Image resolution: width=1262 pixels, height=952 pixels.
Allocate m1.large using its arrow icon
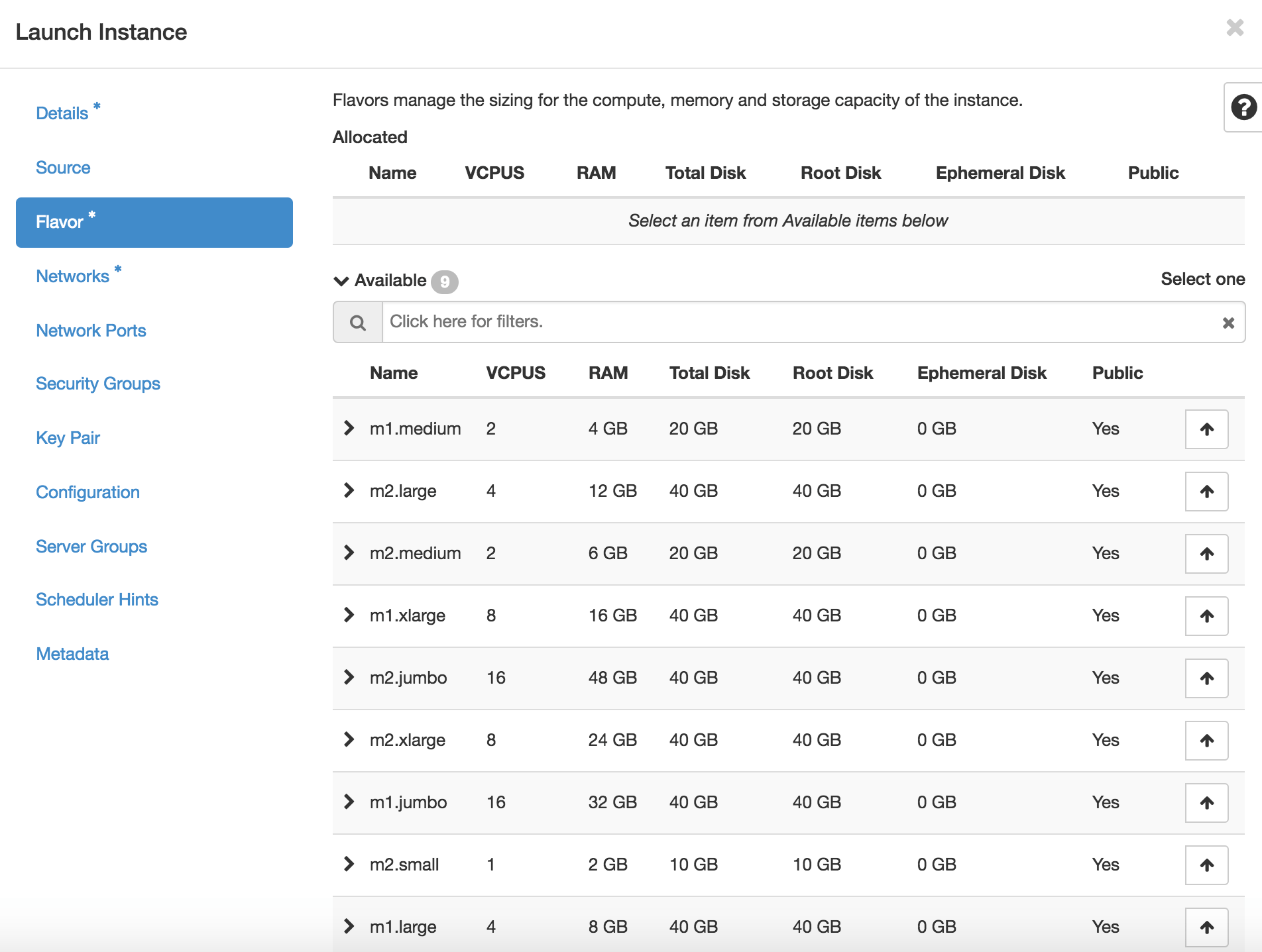(1206, 927)
